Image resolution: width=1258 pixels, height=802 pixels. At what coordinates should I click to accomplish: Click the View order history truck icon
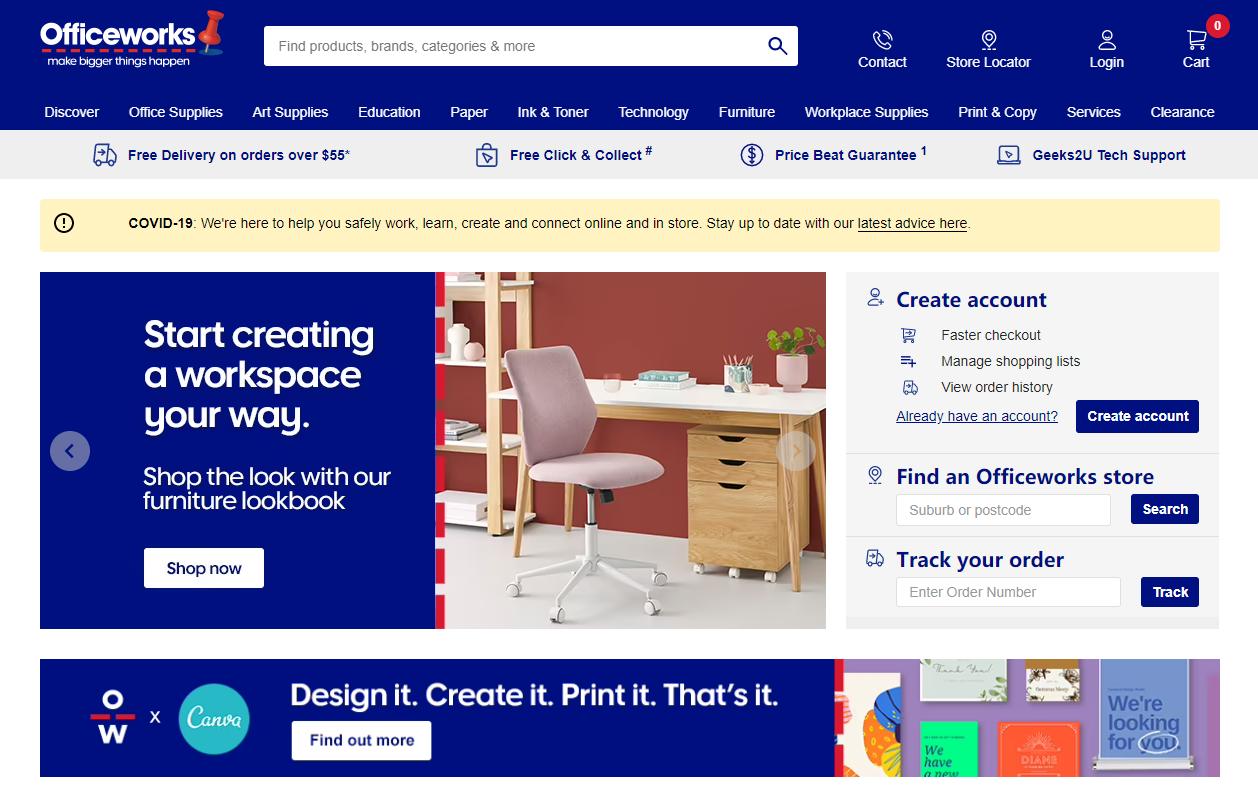pos(910,387)
